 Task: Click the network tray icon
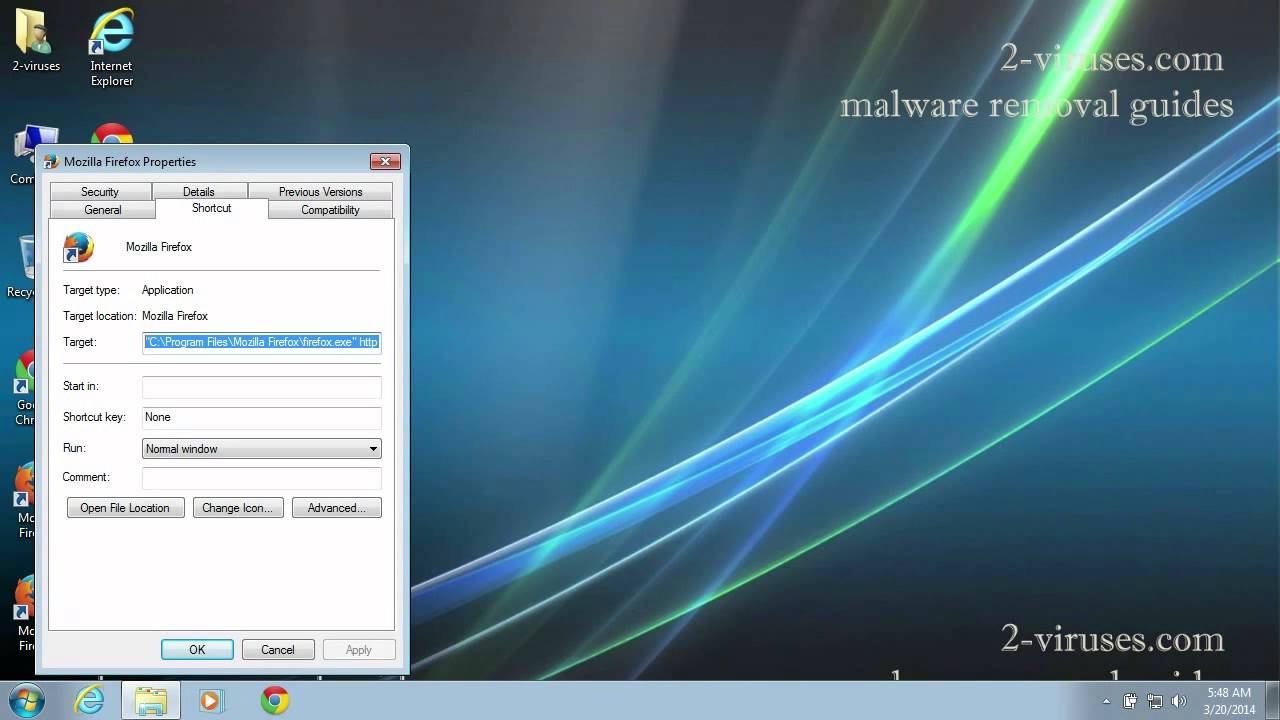point(1155,701)
